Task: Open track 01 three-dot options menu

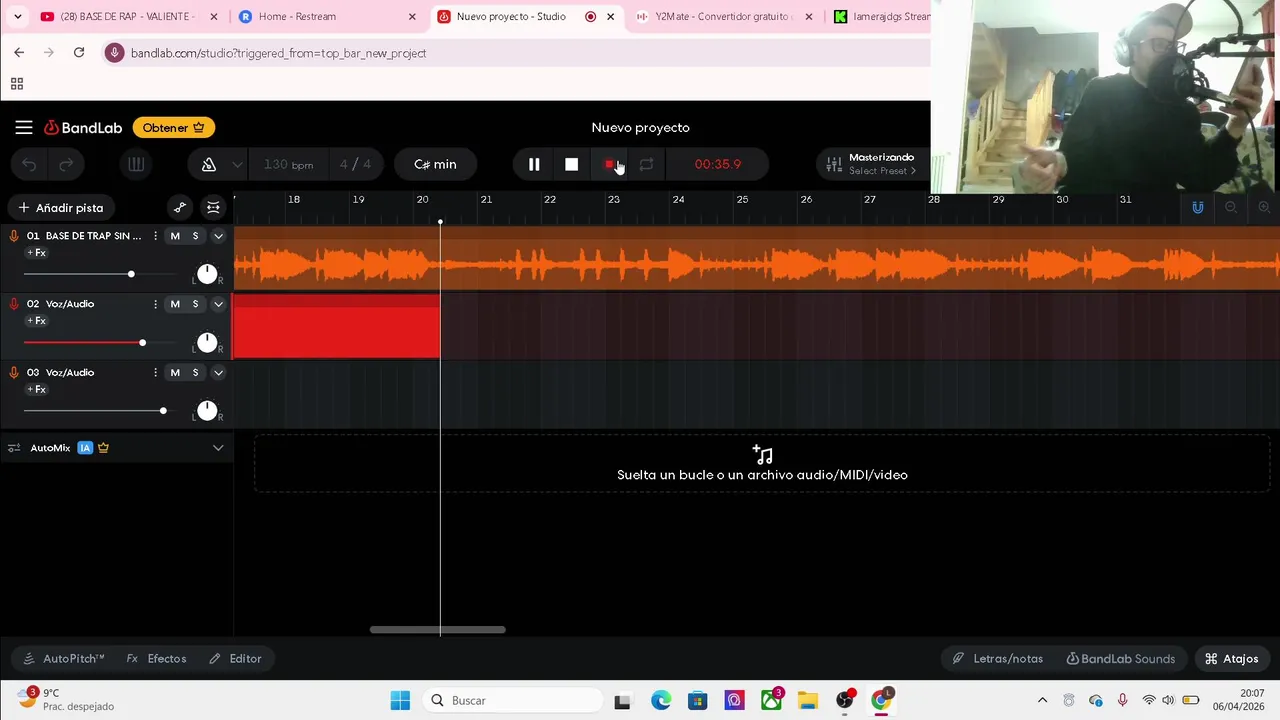Action: click(x=155, y=236)
